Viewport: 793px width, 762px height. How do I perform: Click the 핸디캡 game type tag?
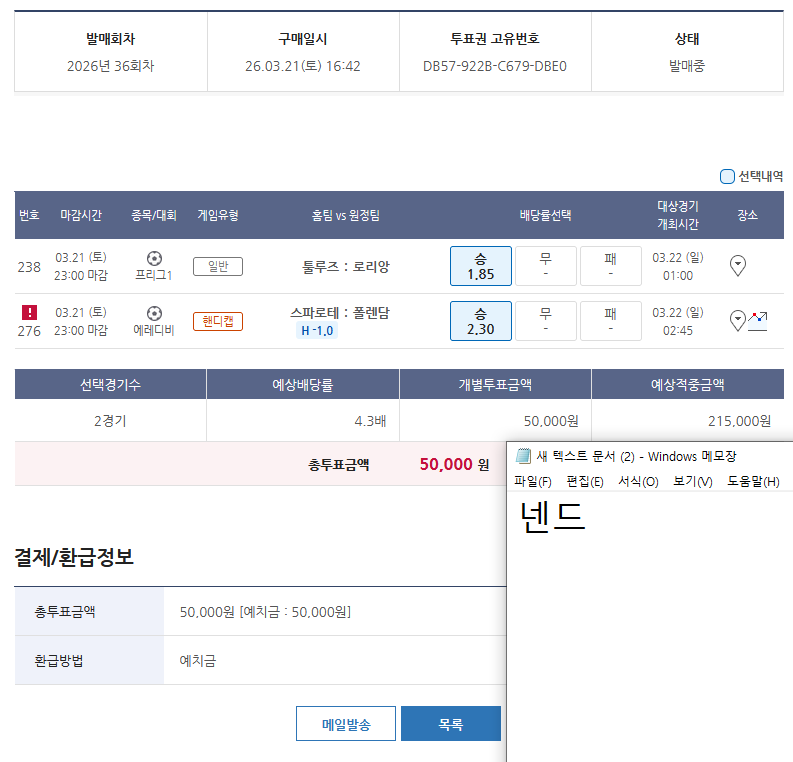(218, 321)
